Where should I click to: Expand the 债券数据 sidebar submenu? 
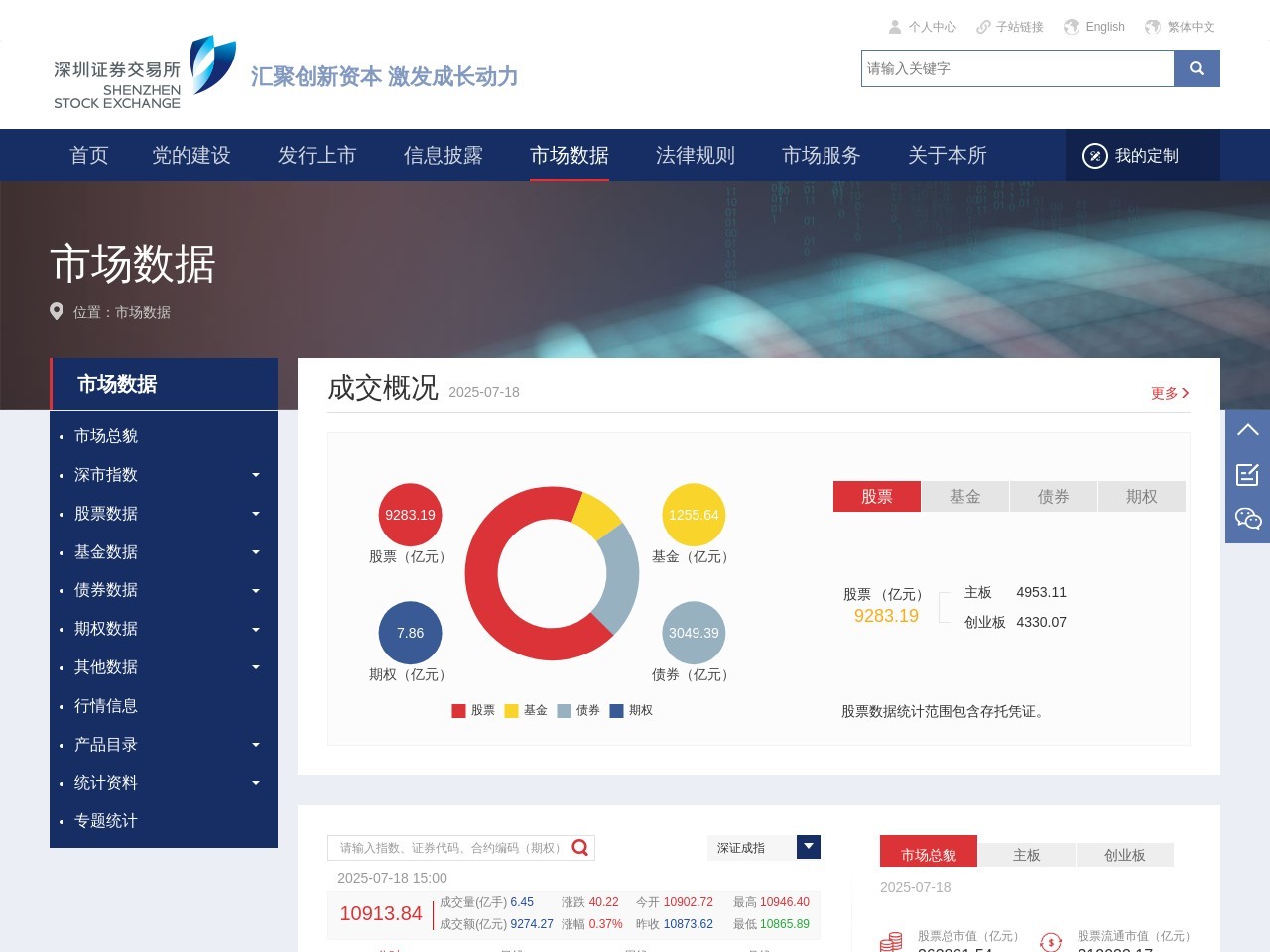click(x=256, y=591)
